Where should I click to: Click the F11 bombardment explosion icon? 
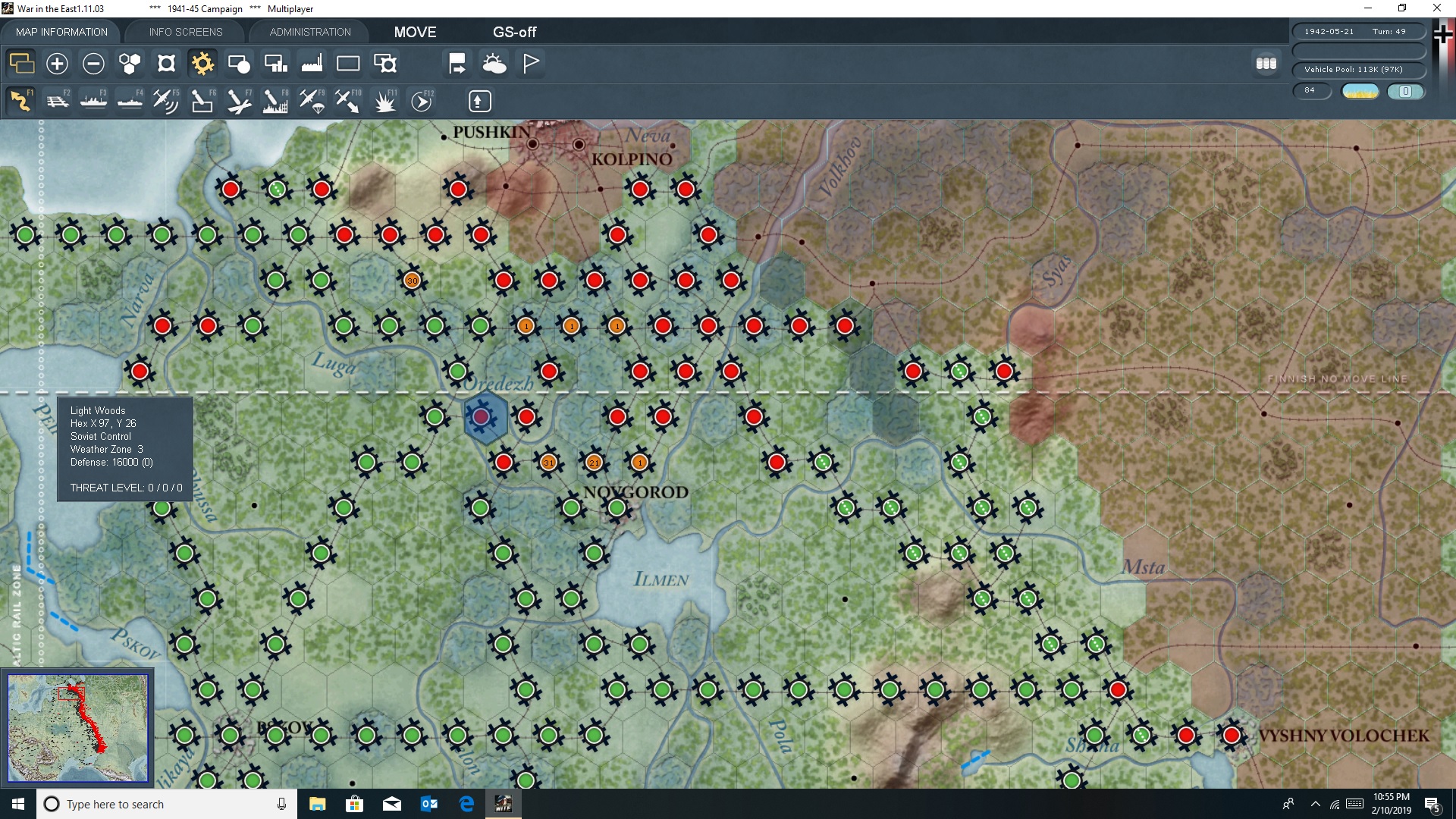pyautogui.click(x=385, y=101)
